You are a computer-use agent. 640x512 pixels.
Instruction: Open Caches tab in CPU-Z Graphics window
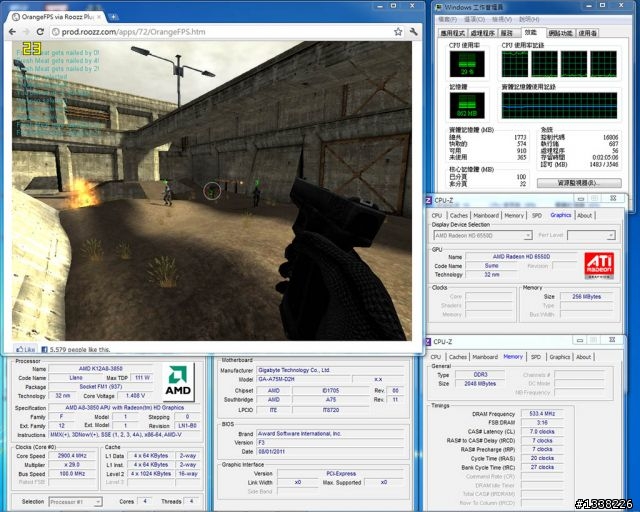click(459, 215)
